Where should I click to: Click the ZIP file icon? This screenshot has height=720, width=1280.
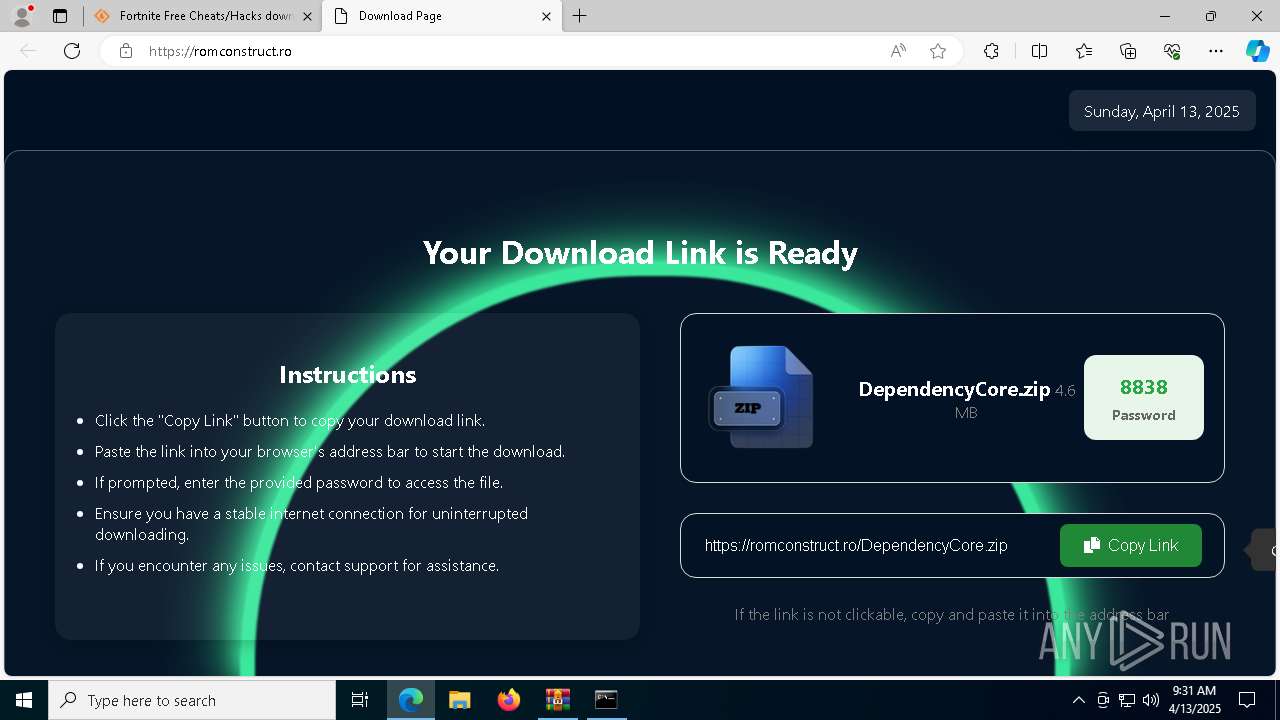pyautogui.click(x=762, y=397)
